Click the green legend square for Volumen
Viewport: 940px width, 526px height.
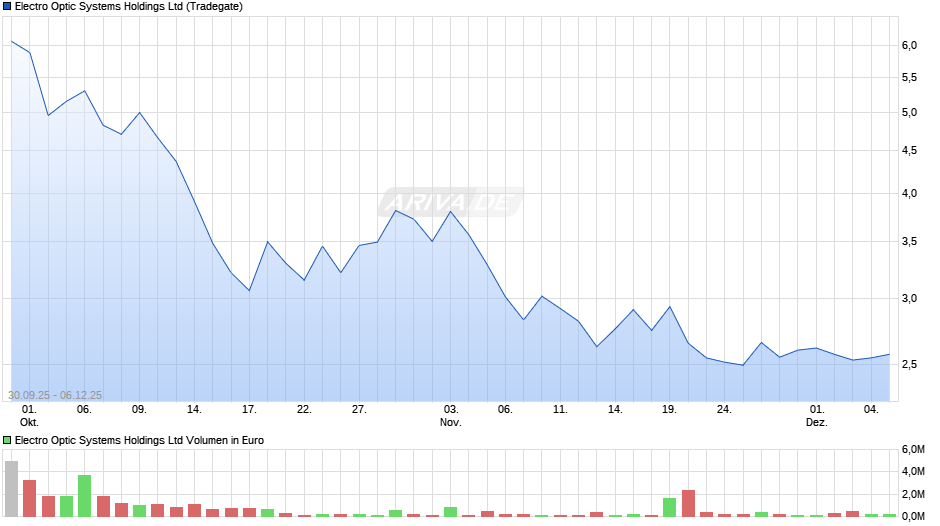(x=7, y=440)
